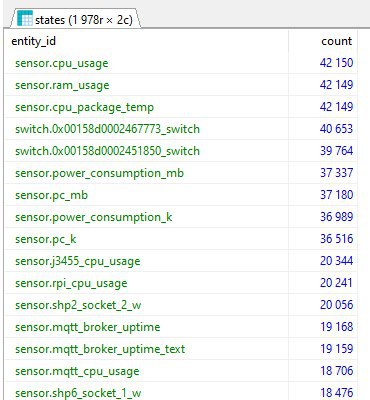Select the switch.0x00158d0002467773_switch entry
370x400 pixels.
click(107, 129)
